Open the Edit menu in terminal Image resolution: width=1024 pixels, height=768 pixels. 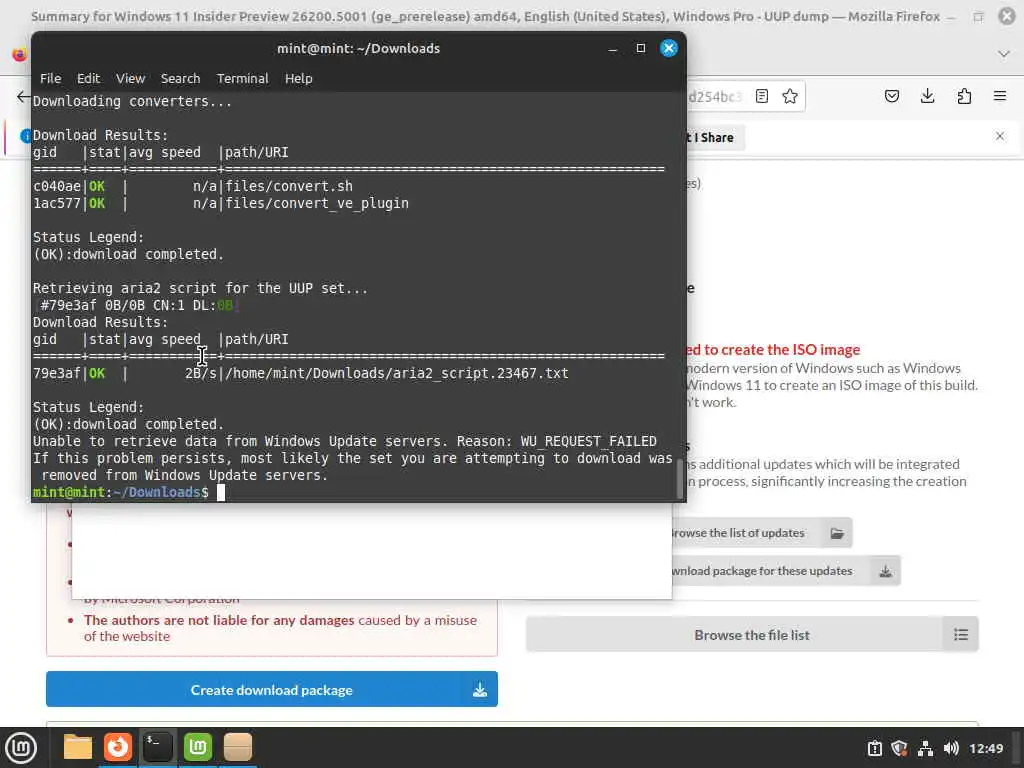(x=88, y=78)
